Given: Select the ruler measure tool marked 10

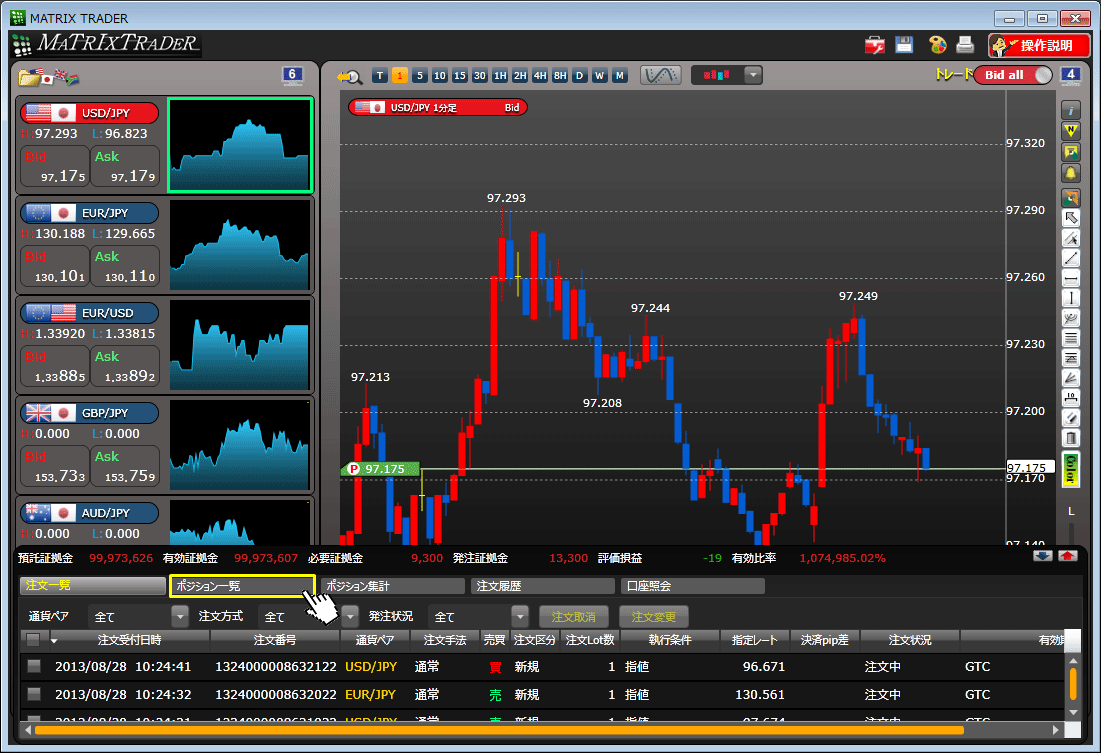Looking at the screenshot, I should [x=1070, y=399].
